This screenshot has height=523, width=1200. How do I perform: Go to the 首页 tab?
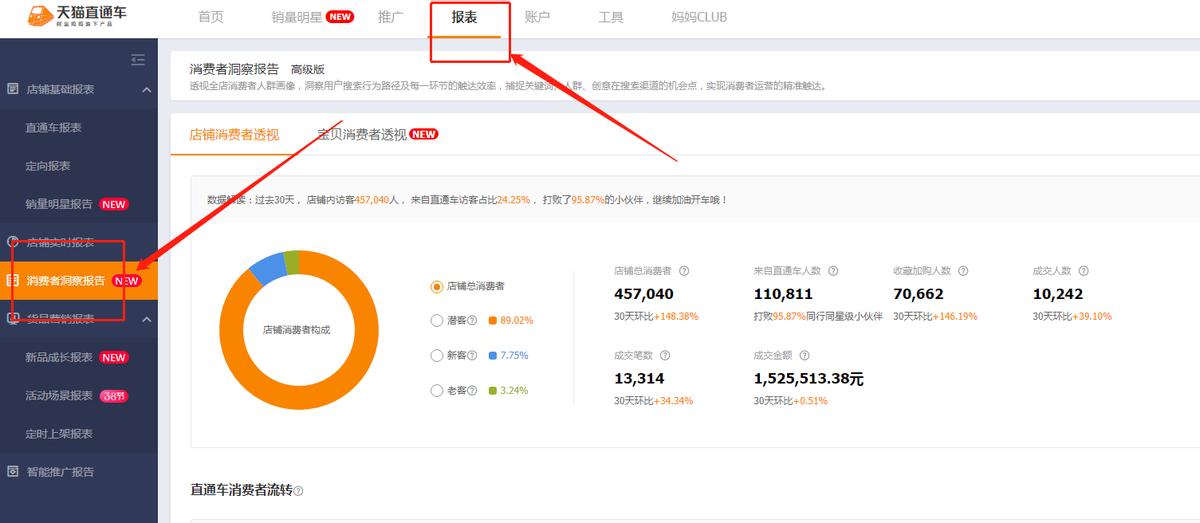211,17
